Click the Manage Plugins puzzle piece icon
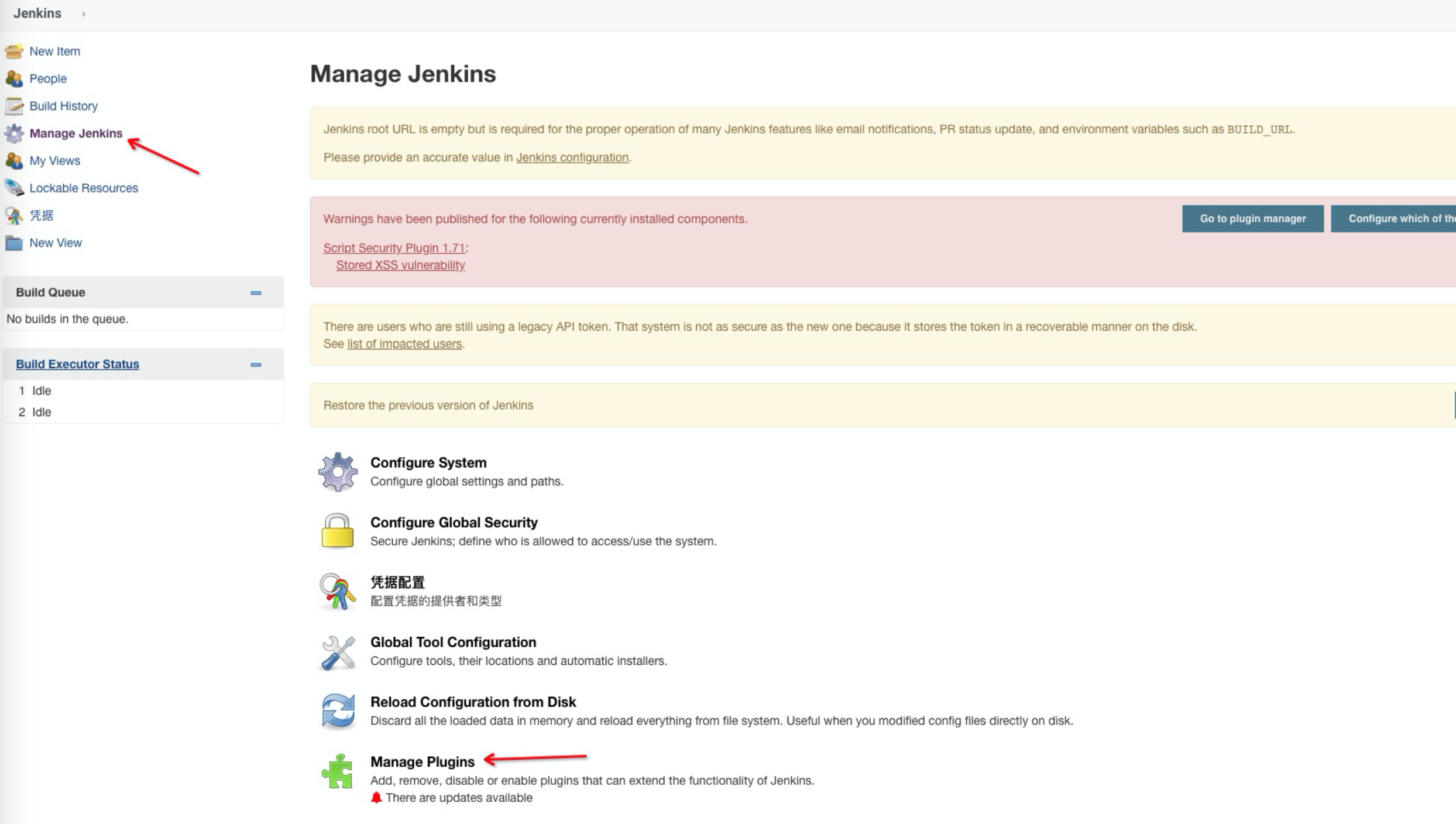The height and width of the screenshot is (824, 1456). [338, 771]
